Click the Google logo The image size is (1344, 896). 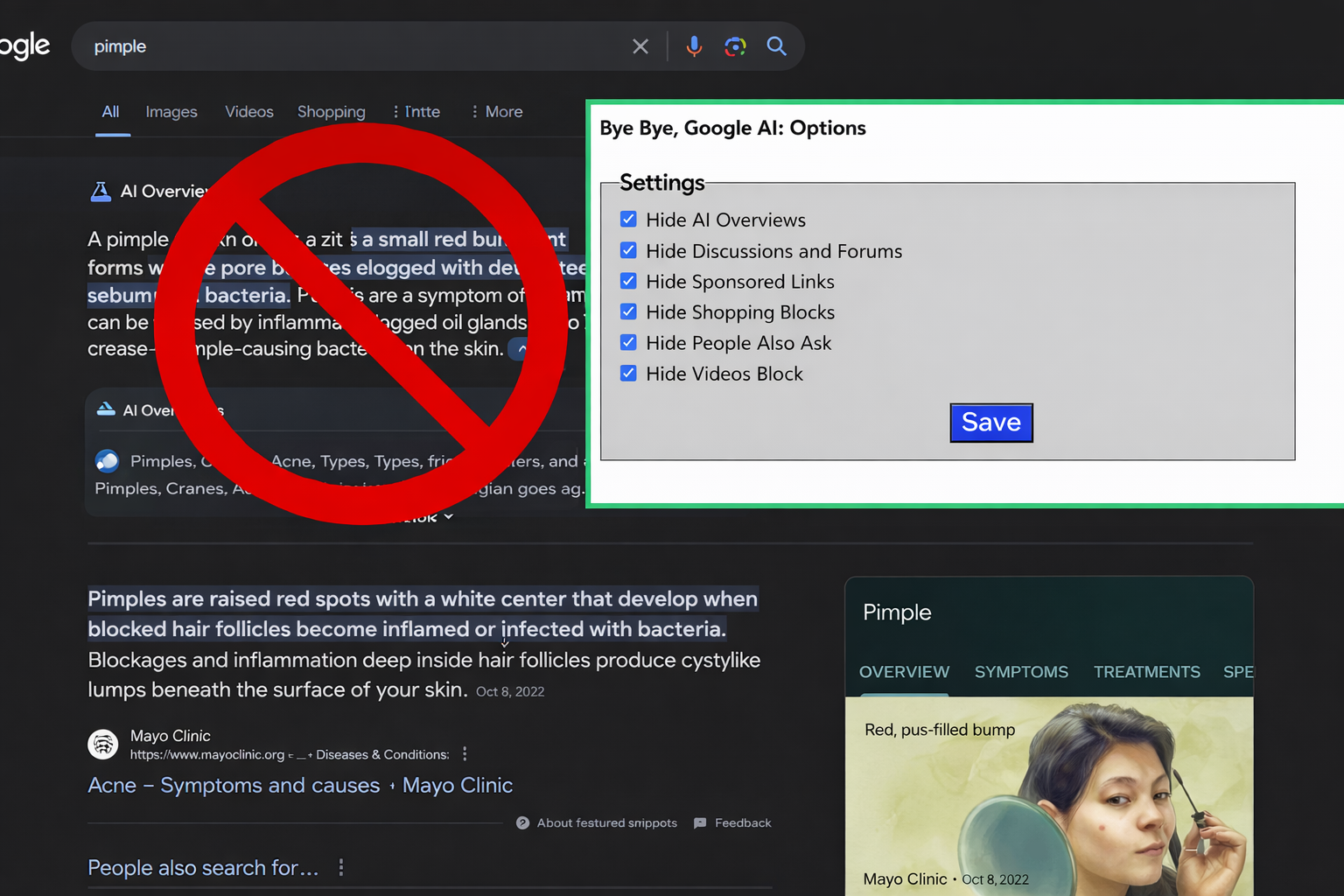(24, 46)
